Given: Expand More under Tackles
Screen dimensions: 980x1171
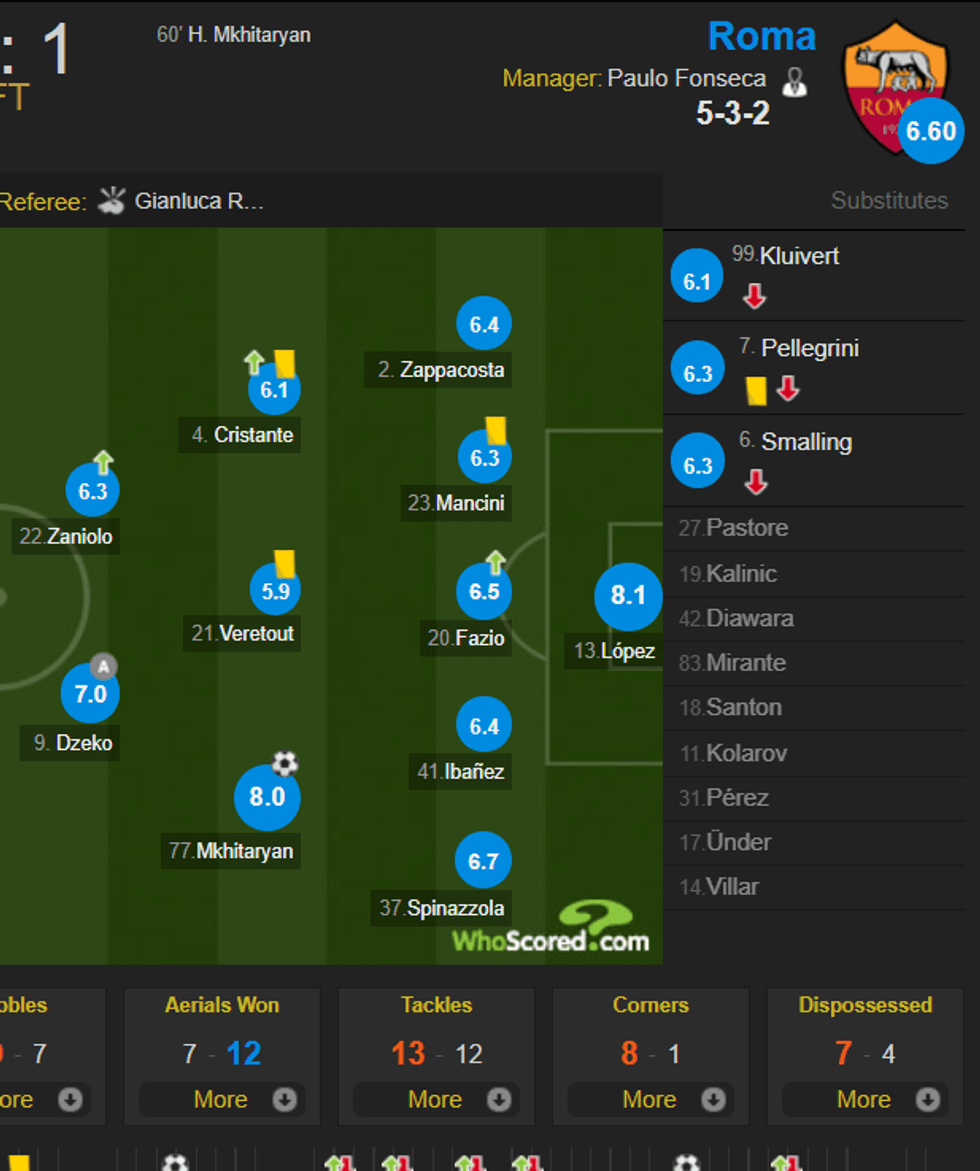Looking at the screenshot, I should pos(436,1100).
